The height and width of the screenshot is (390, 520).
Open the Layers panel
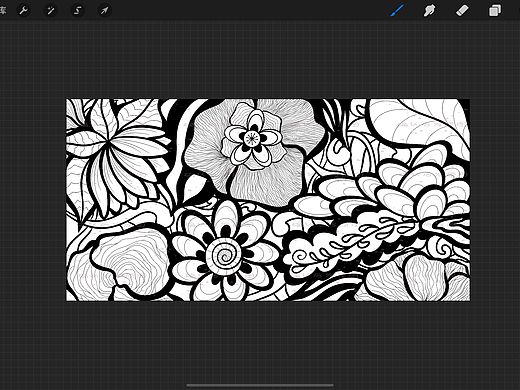pos(495,10)
